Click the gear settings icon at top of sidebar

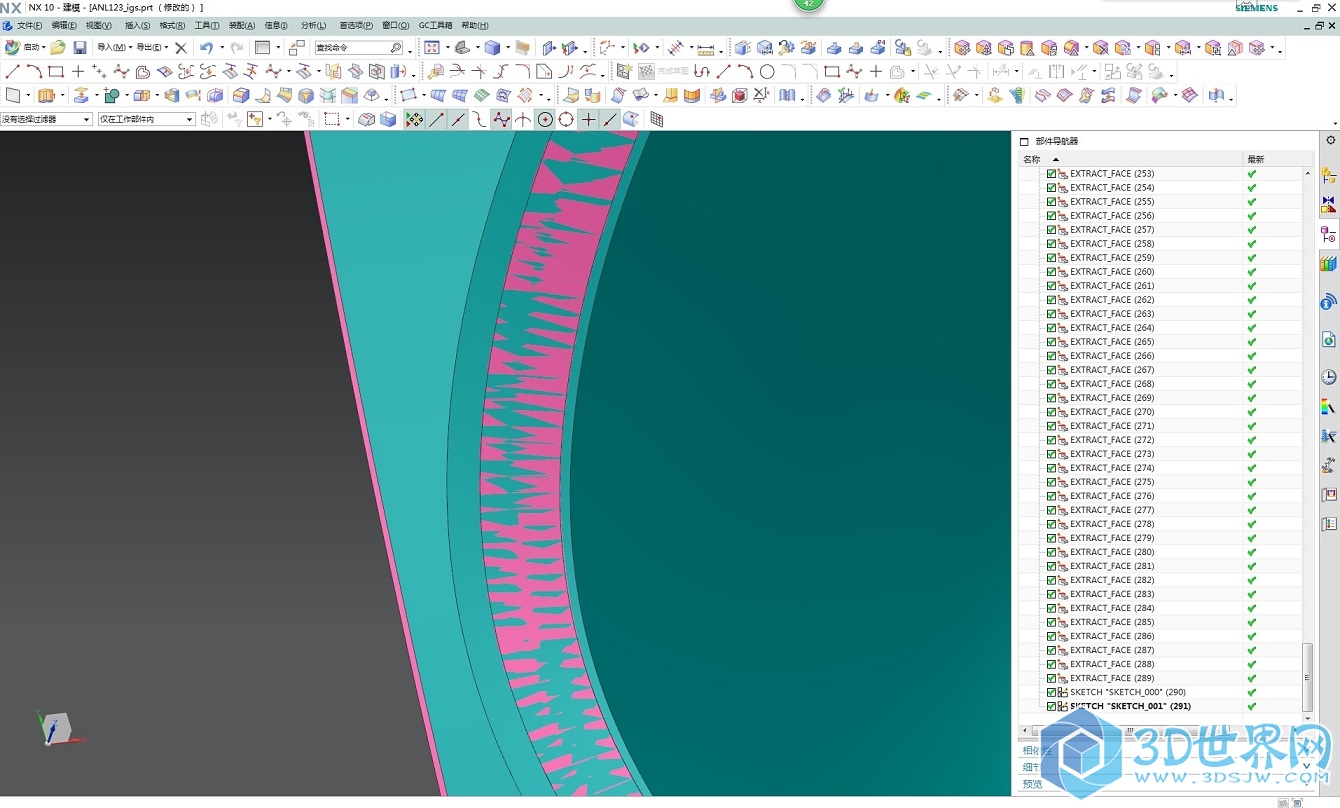point(1331,141)
